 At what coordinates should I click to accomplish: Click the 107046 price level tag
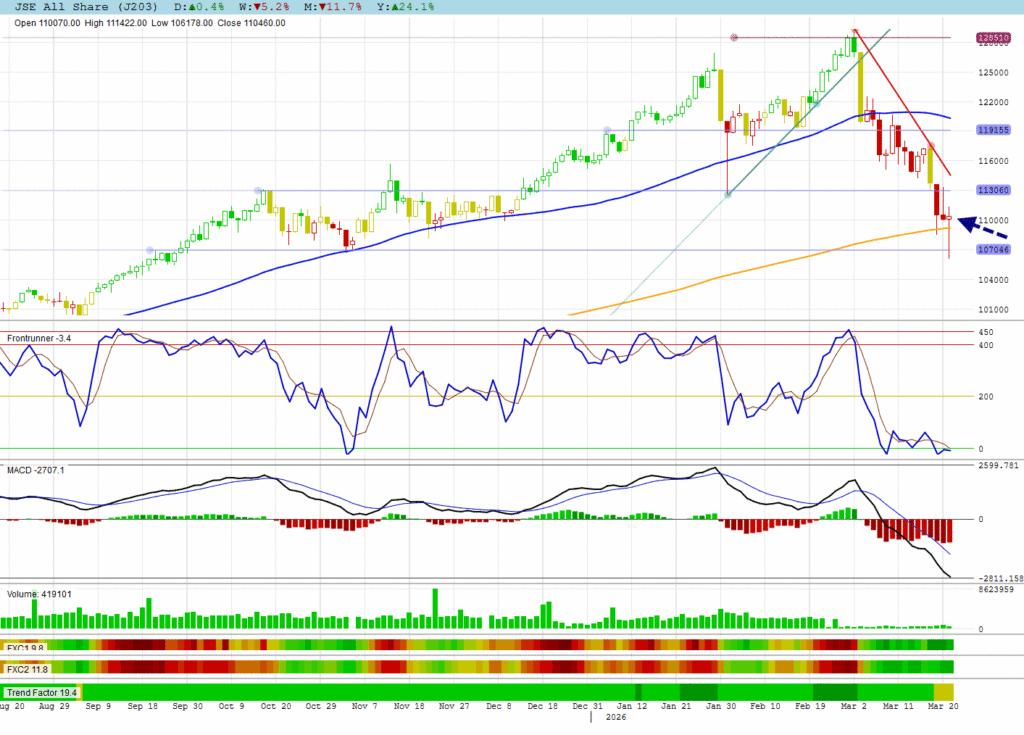[x=991, y=250]
